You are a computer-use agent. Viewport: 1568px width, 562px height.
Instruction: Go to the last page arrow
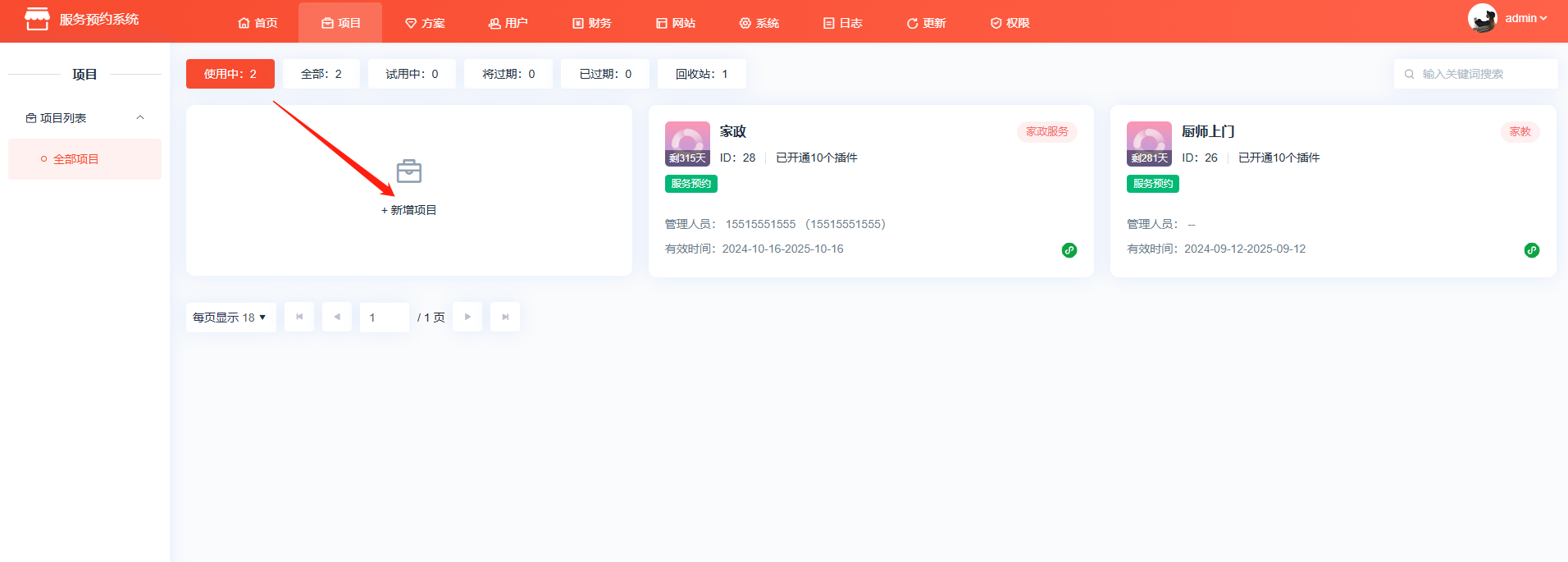tap(505, 317)
